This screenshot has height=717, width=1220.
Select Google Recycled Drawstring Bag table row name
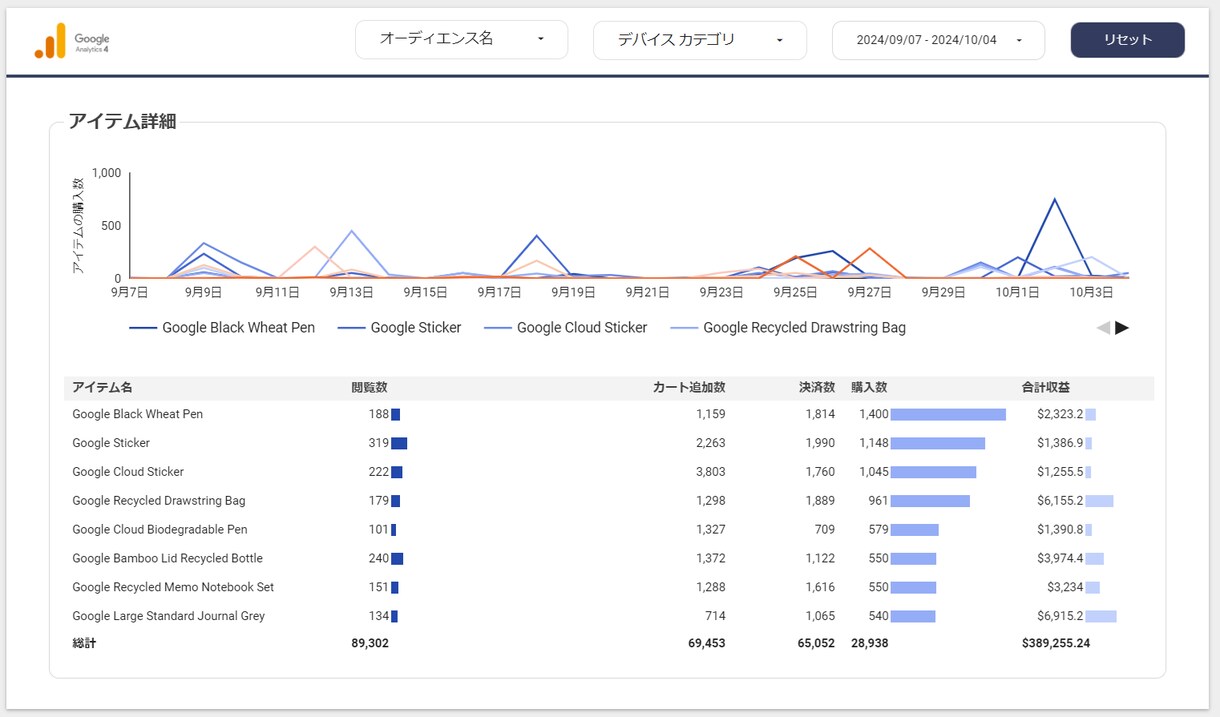coord(159,501)
